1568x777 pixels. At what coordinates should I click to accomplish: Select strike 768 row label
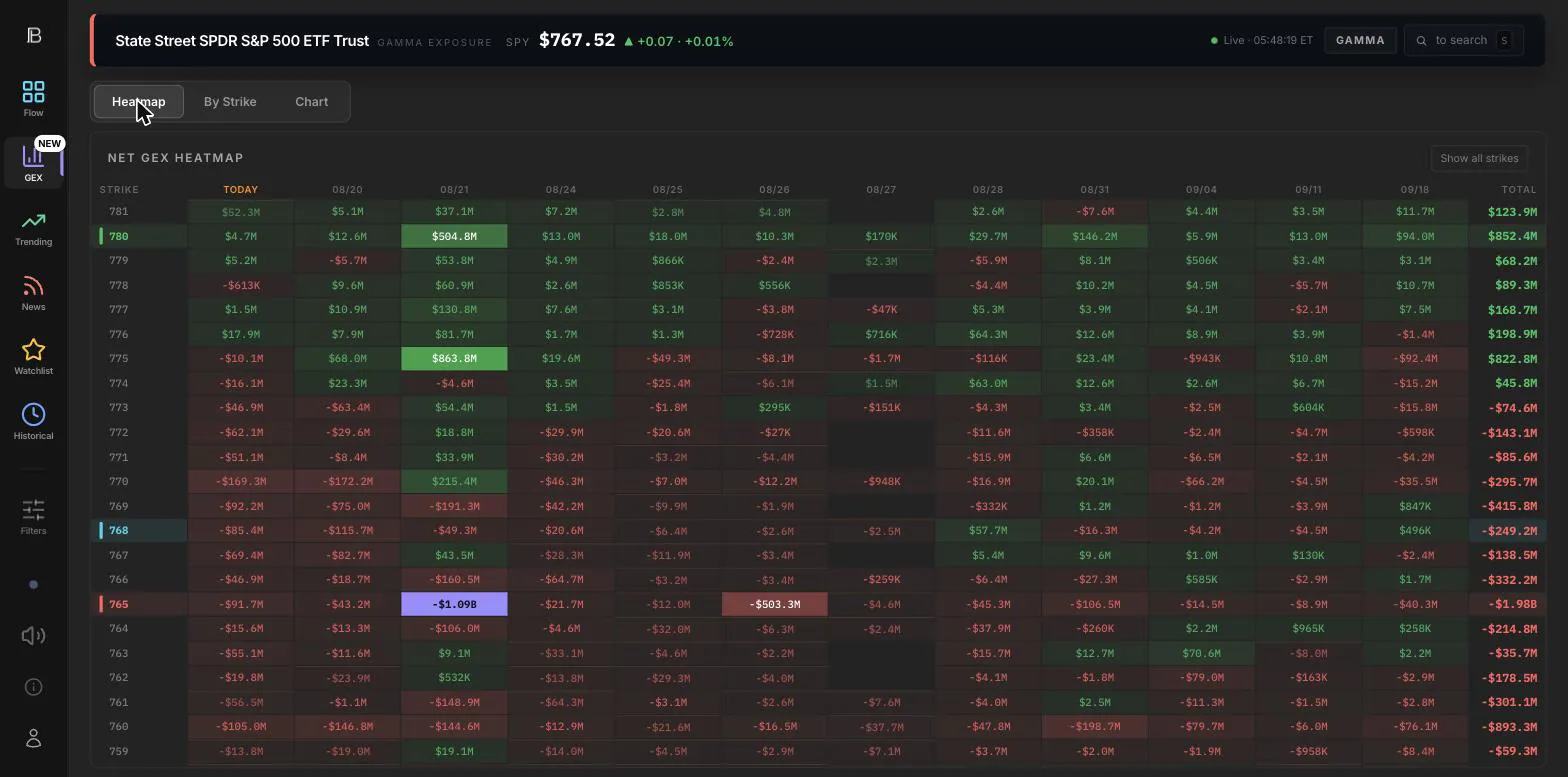click(118, 530)
